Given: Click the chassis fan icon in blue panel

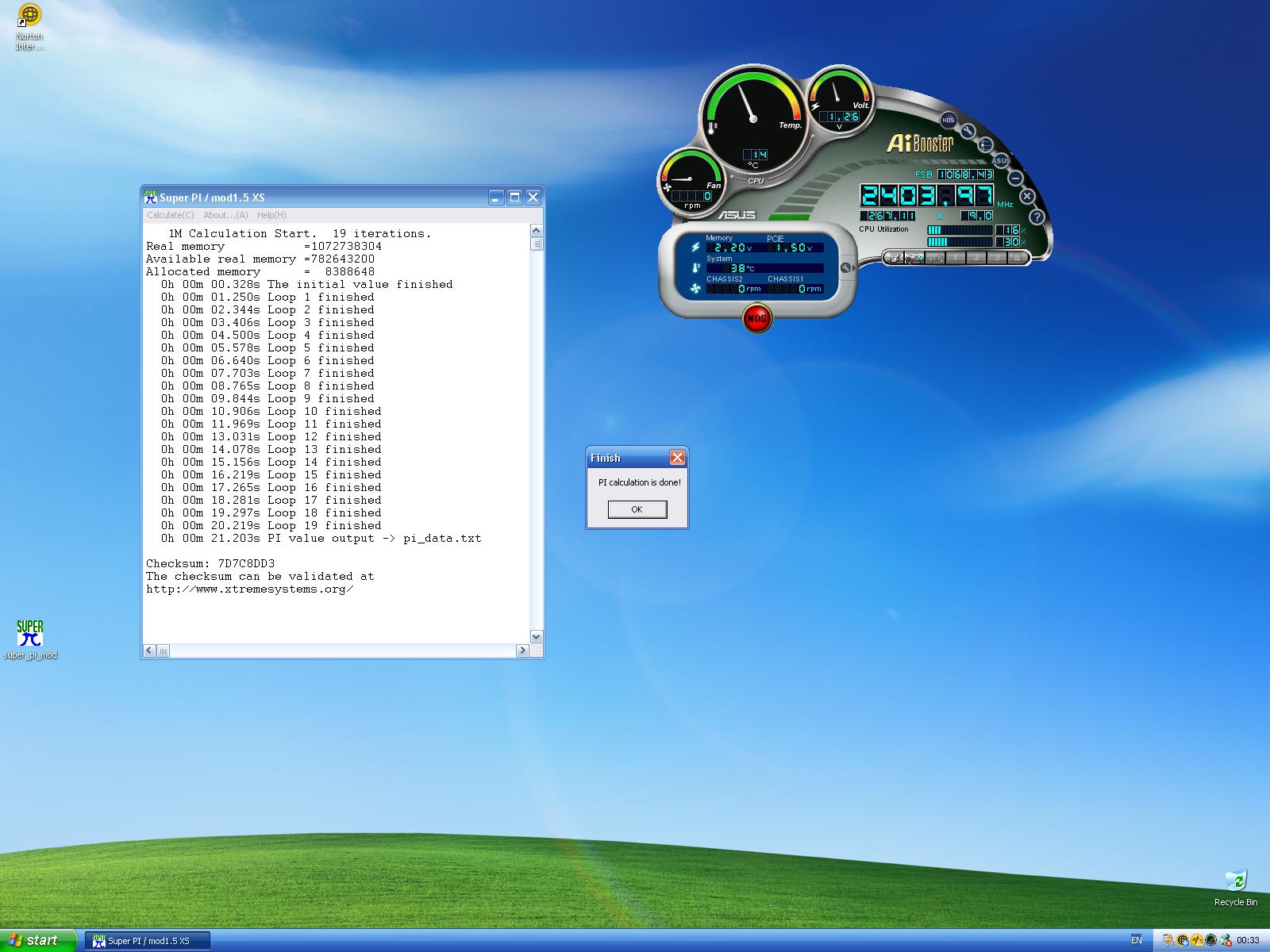Looking at the screenshot, I should click(695, 289).
